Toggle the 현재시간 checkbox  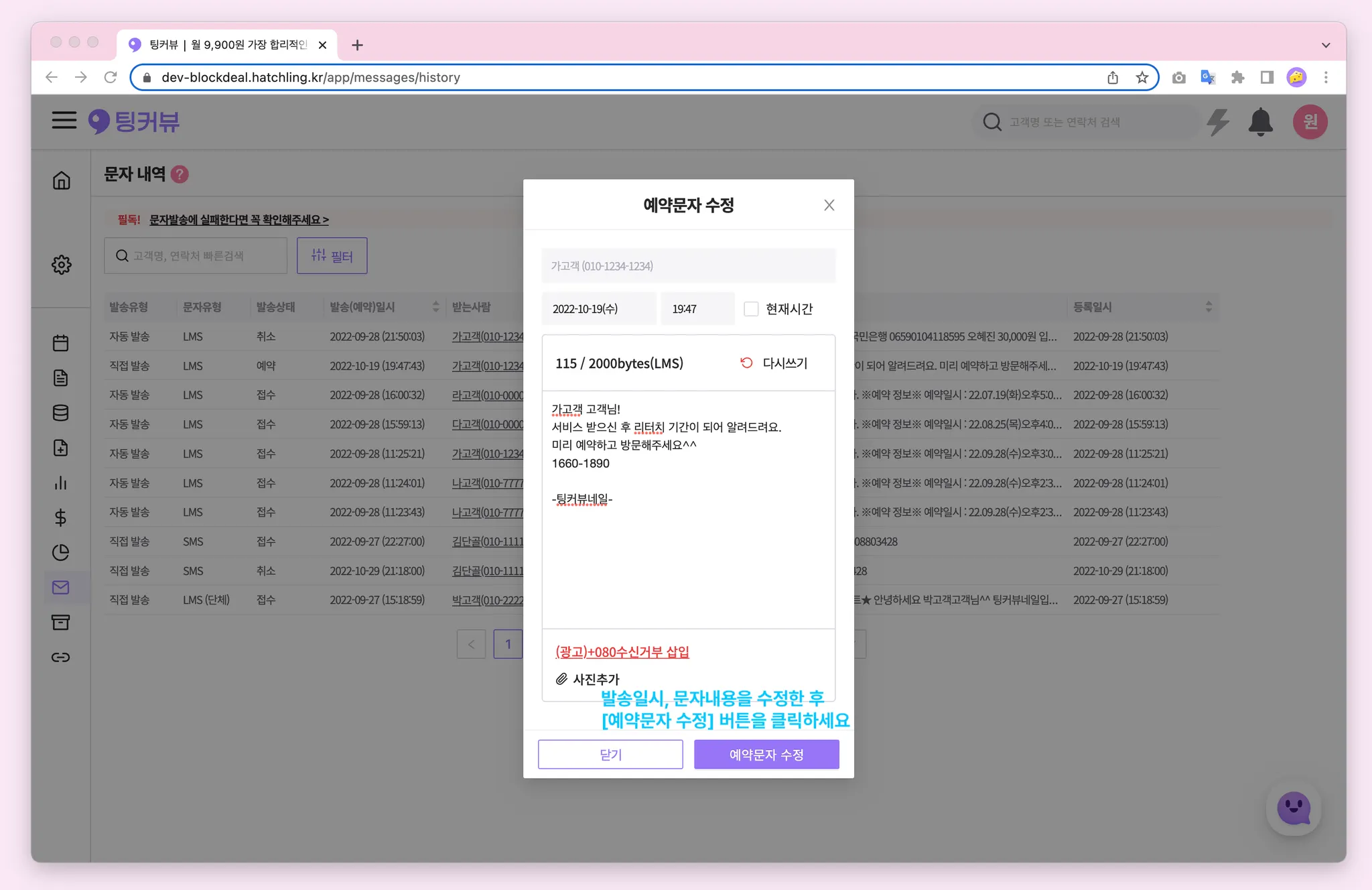[751, 309]
